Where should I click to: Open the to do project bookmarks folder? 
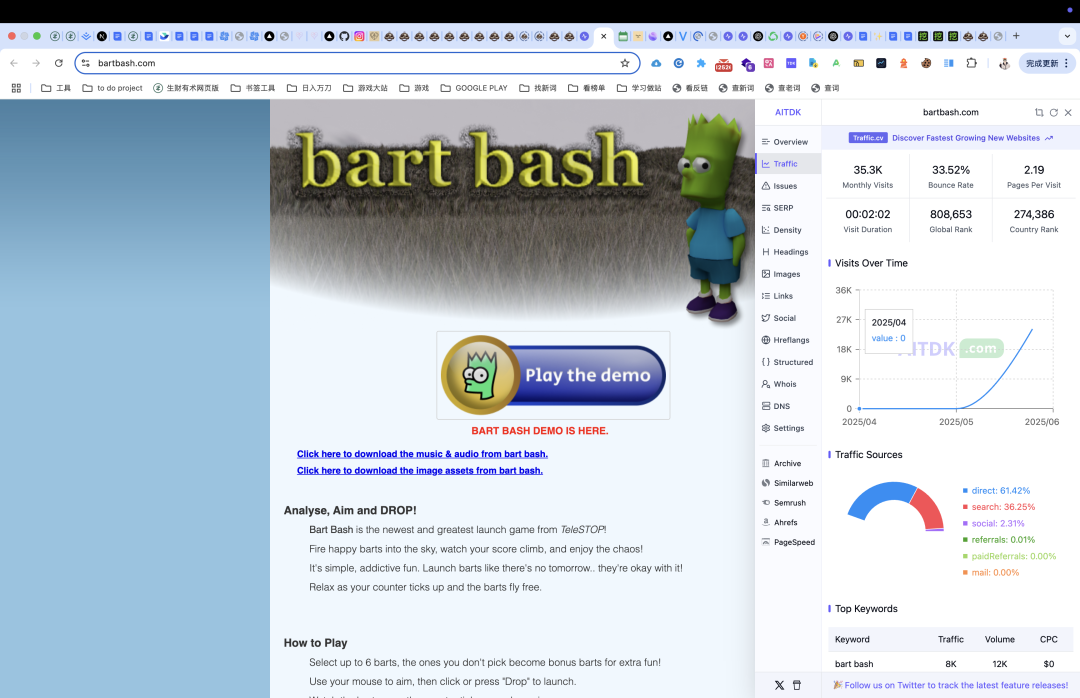[112, 88]
